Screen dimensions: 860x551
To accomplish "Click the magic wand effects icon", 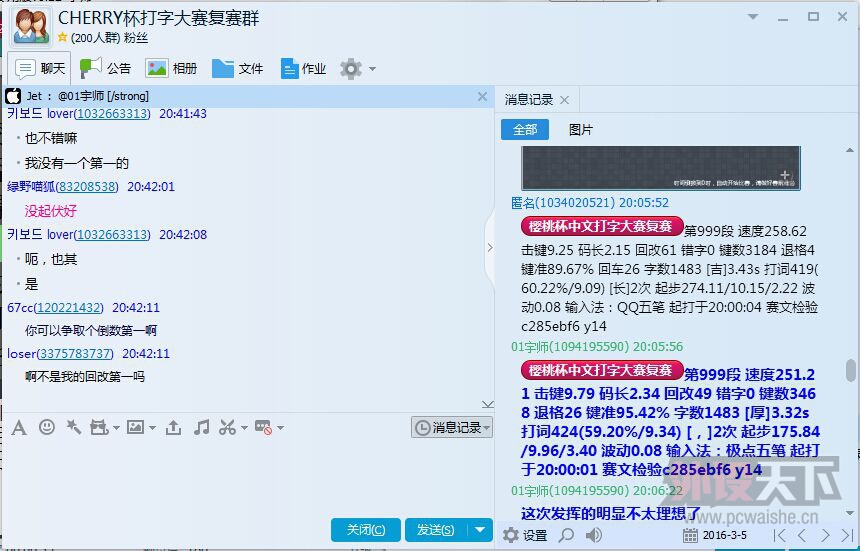I will [x=73, y=428].
